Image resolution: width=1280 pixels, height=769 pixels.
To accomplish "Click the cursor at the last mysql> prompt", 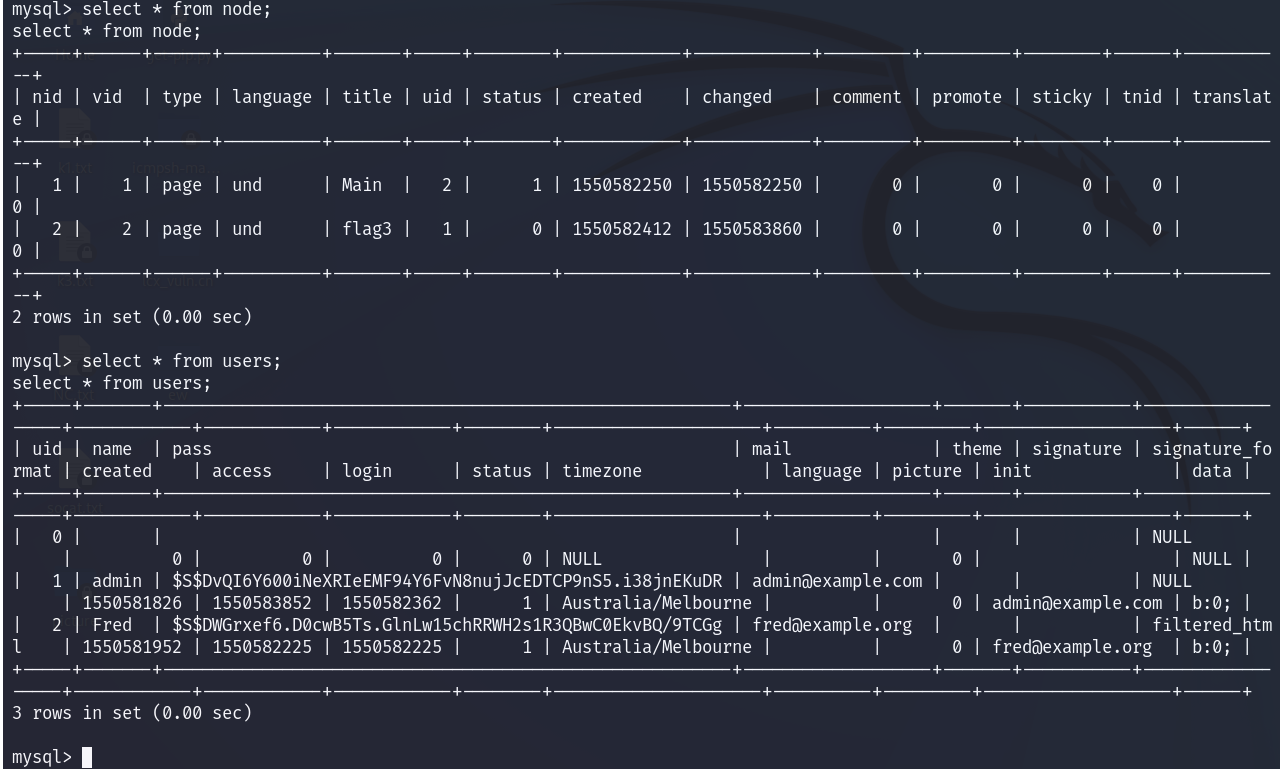I will [x=87, y=757].
